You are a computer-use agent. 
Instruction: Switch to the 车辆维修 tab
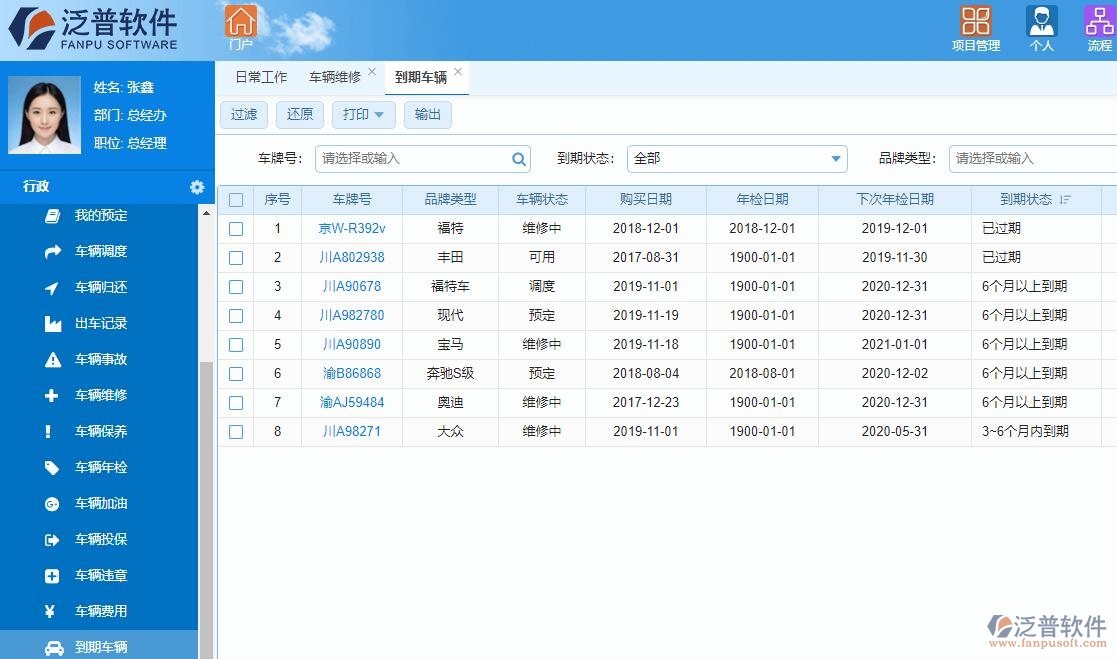(337, 76)
